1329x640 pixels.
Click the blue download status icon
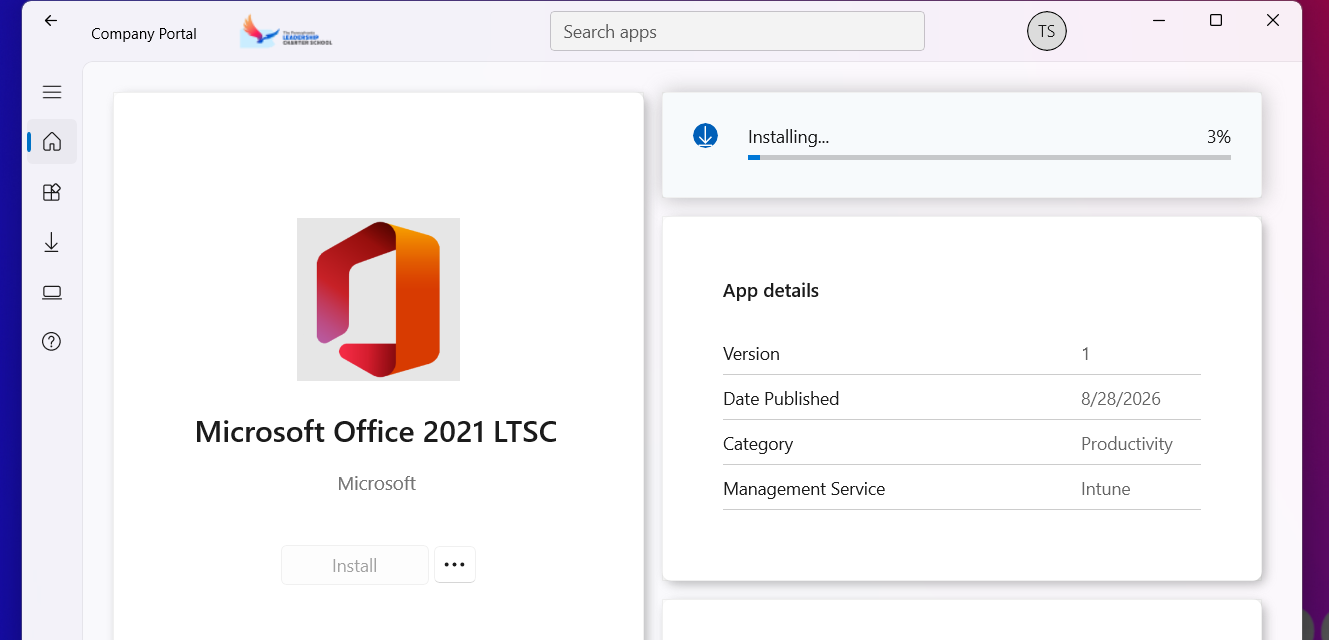[706, 135]
